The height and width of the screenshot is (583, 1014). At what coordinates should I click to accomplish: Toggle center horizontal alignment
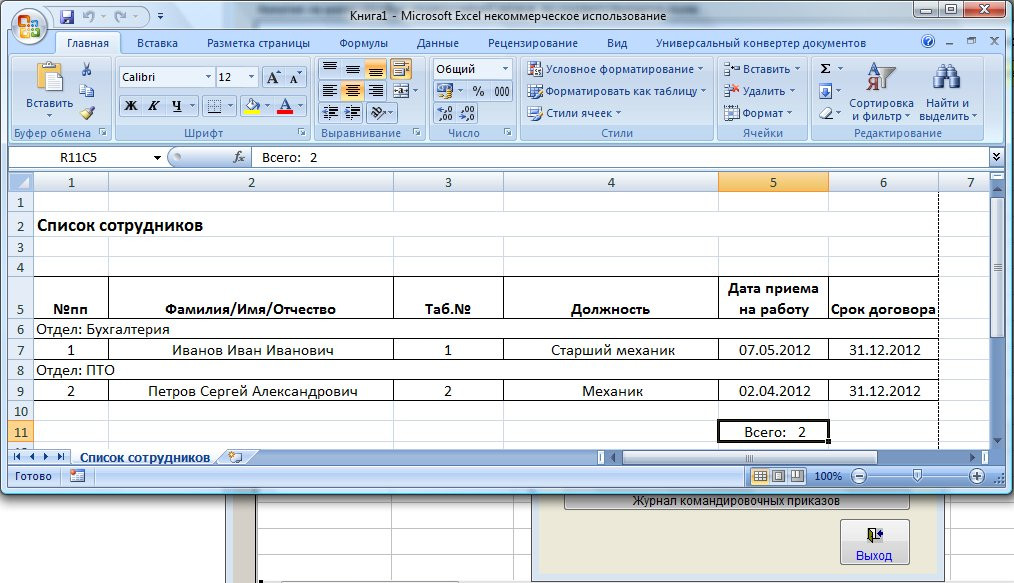(x=353, y=91)
